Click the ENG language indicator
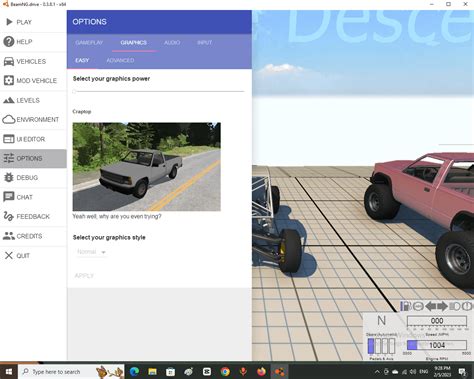 [424, 371]
